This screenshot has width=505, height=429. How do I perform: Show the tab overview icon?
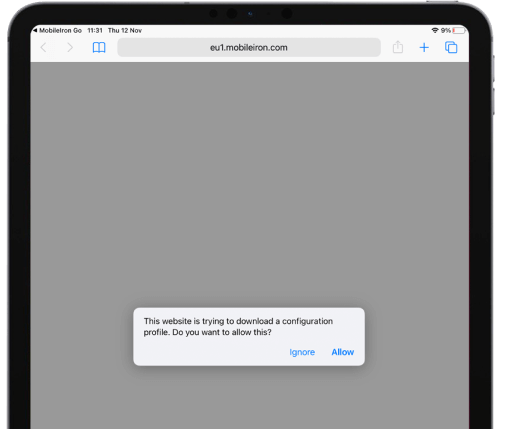451,47
